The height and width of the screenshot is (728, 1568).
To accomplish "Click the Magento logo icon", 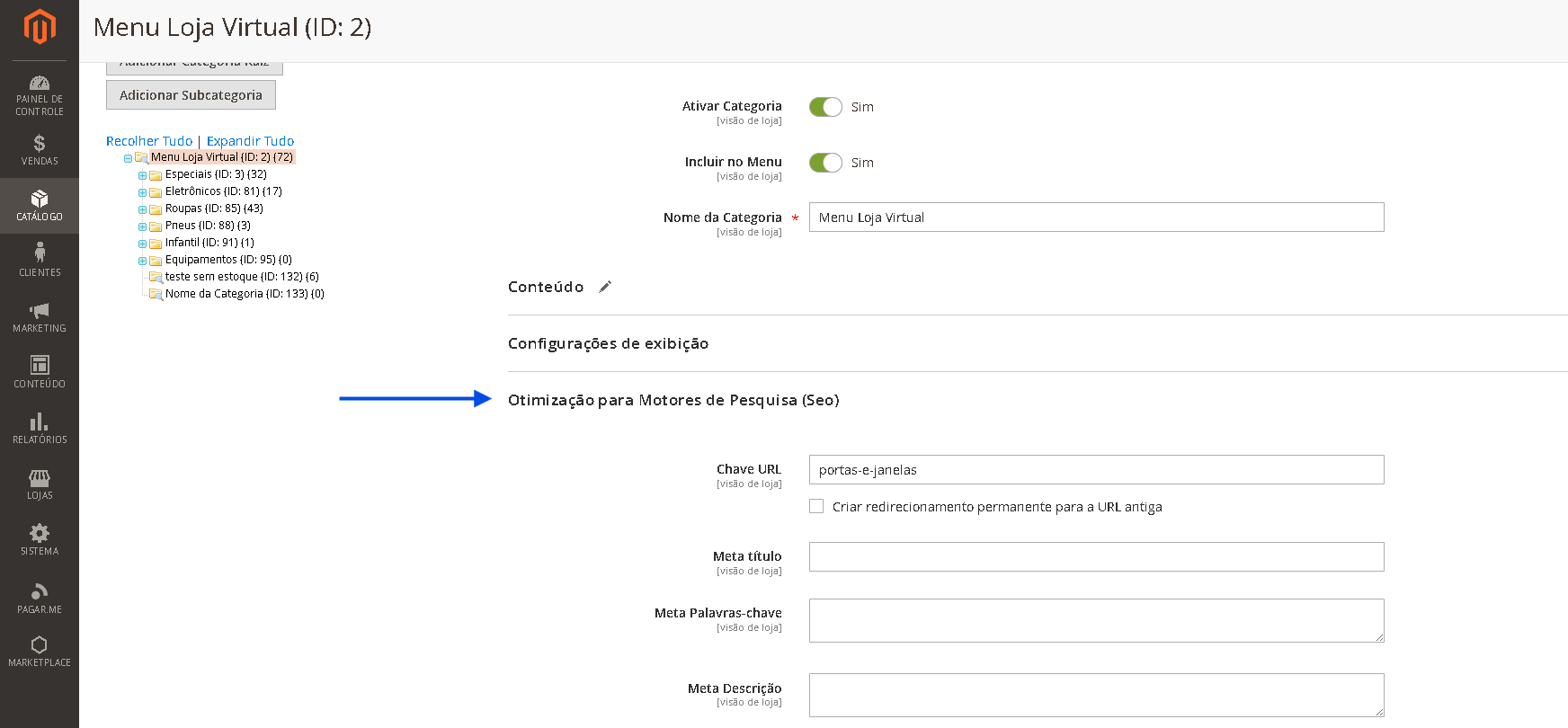I will (x=40, y=27).
